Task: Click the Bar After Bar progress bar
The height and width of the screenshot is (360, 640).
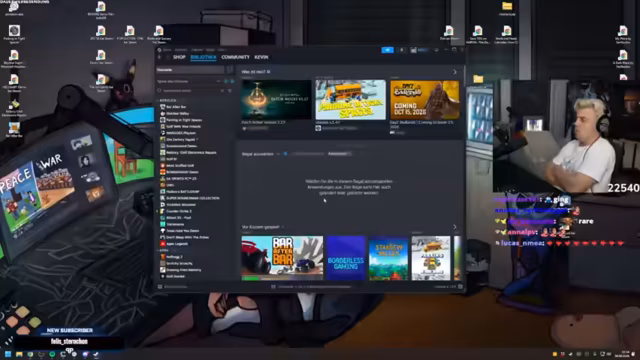Action: 282,278
